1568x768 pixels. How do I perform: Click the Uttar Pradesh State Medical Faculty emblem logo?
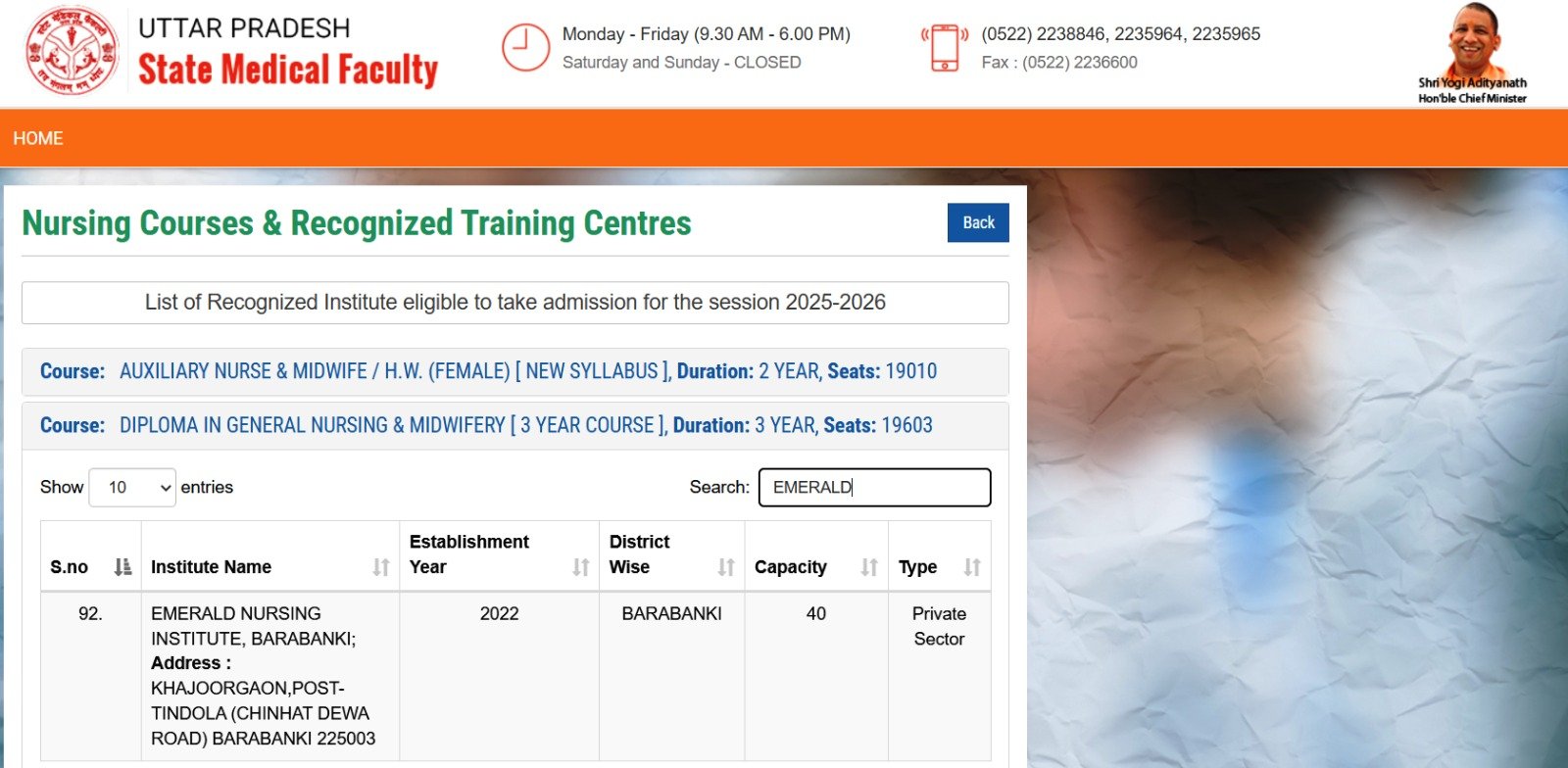(x=72, y=51)
